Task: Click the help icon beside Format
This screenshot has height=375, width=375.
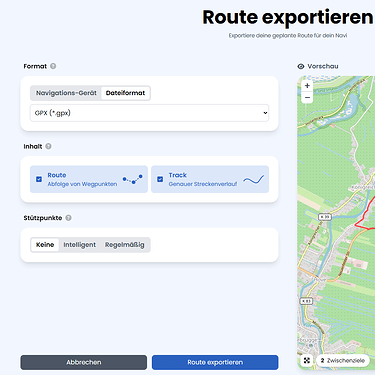Action: pyautogui.click(x=53, y=66)
